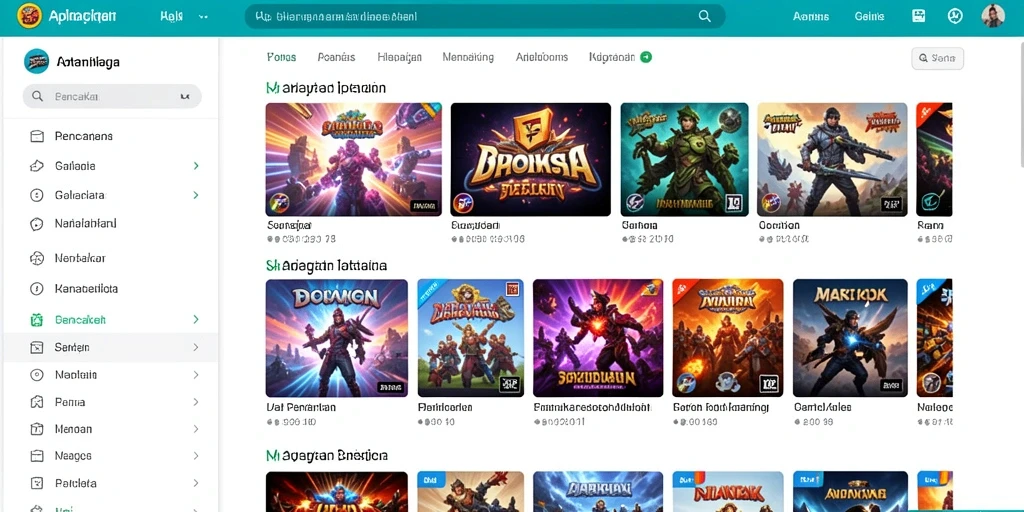The height and width of the screenshot is (512, 1024).
Task: Expand the Gallacia sidebar chevron
Action: [x=195, y=166]
